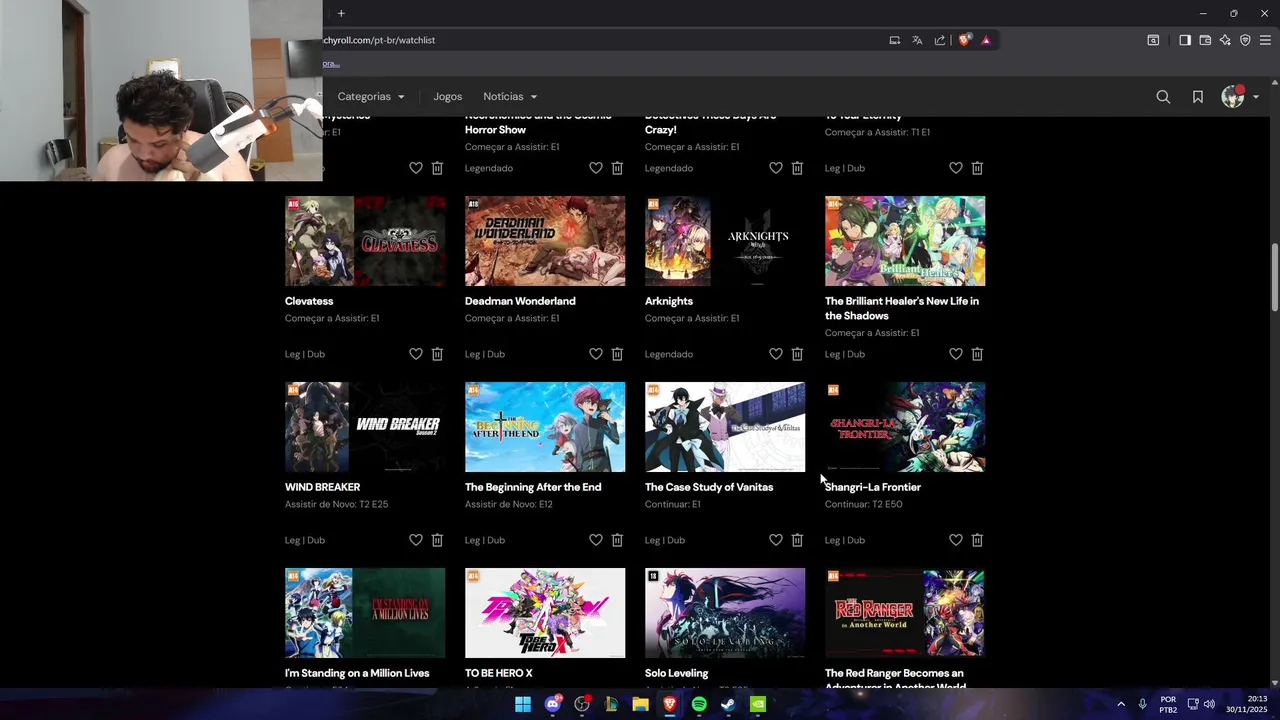This screenshot has width=1280, height=720.
Task: Open Spotify from the taskbar
Action: tap(699, 704)
